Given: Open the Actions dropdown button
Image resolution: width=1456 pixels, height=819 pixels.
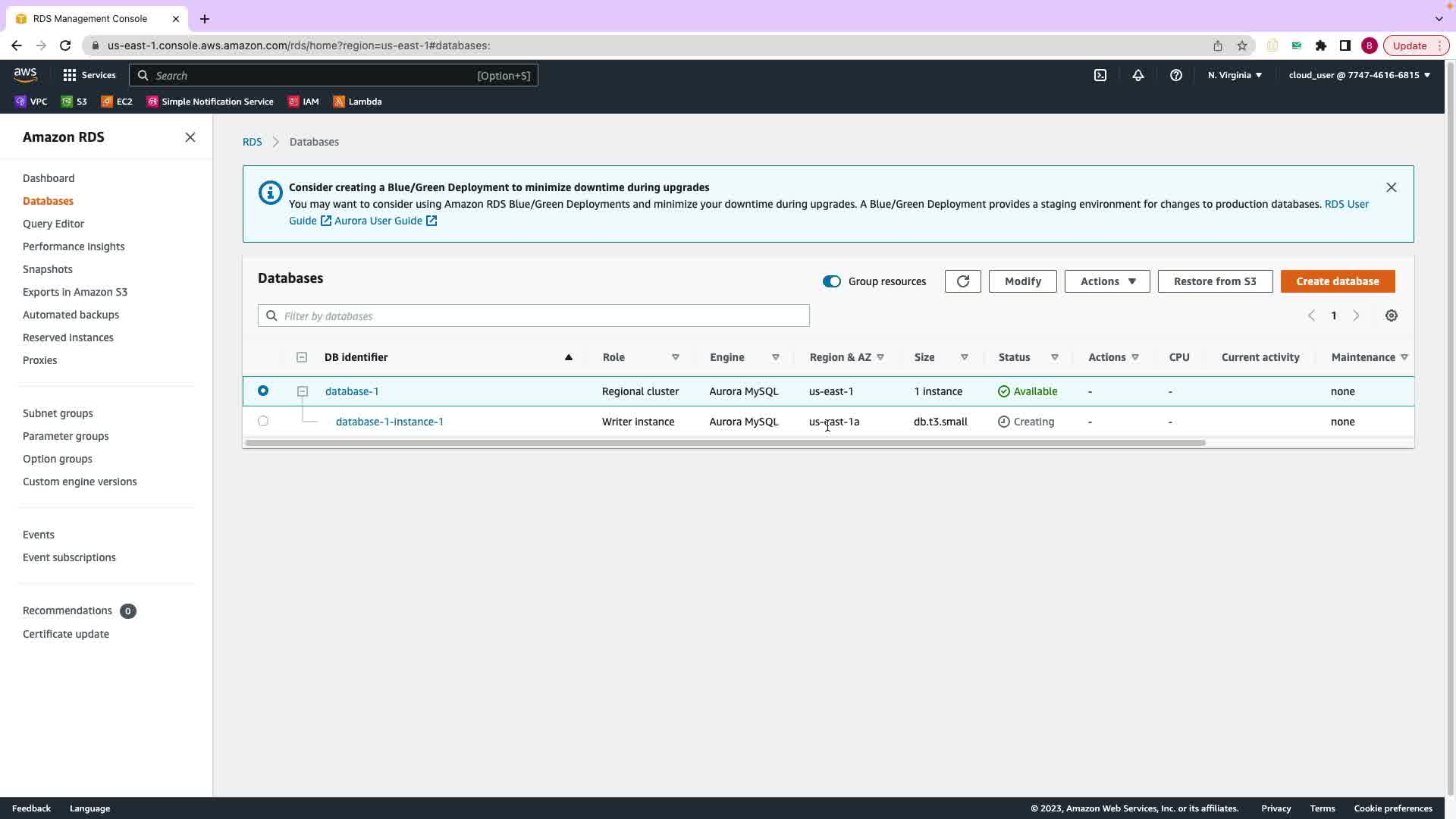Looking at the screenshot, I should pos(1106,281).
